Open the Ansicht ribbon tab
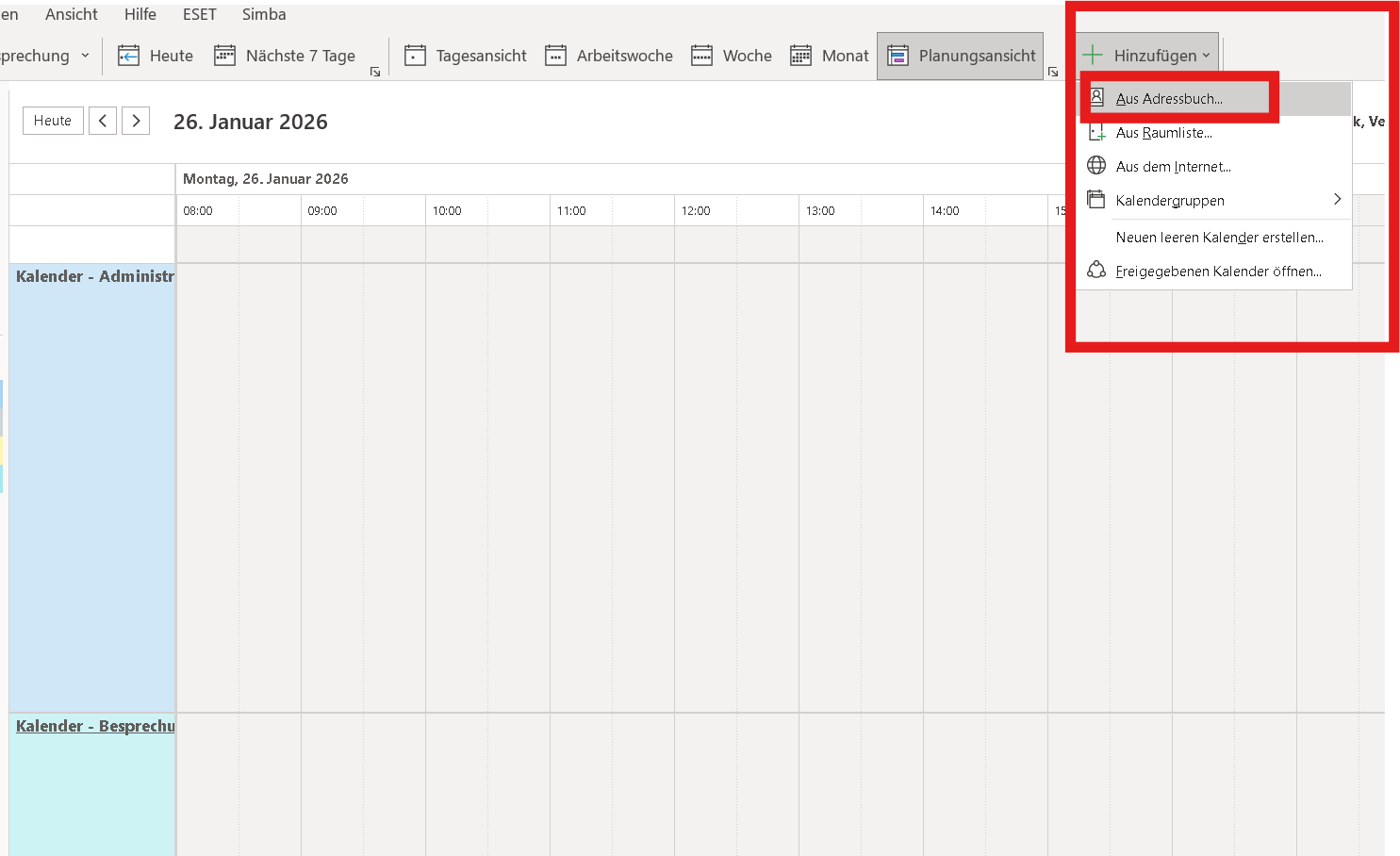The width and height of the screenshot is (1400, 856). [72, 14]
